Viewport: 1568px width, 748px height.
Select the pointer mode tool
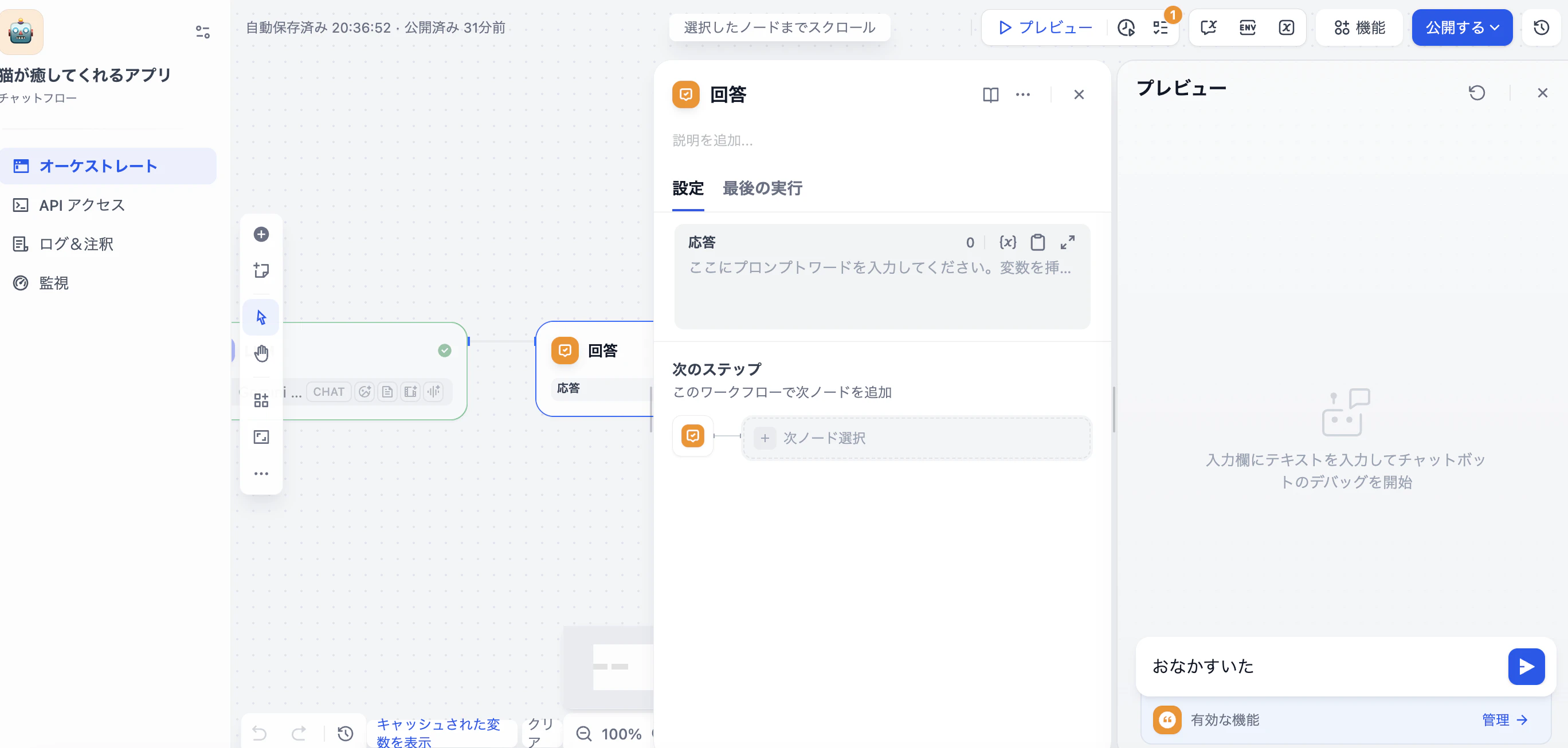pyautogui.click(x=261, y=317)
